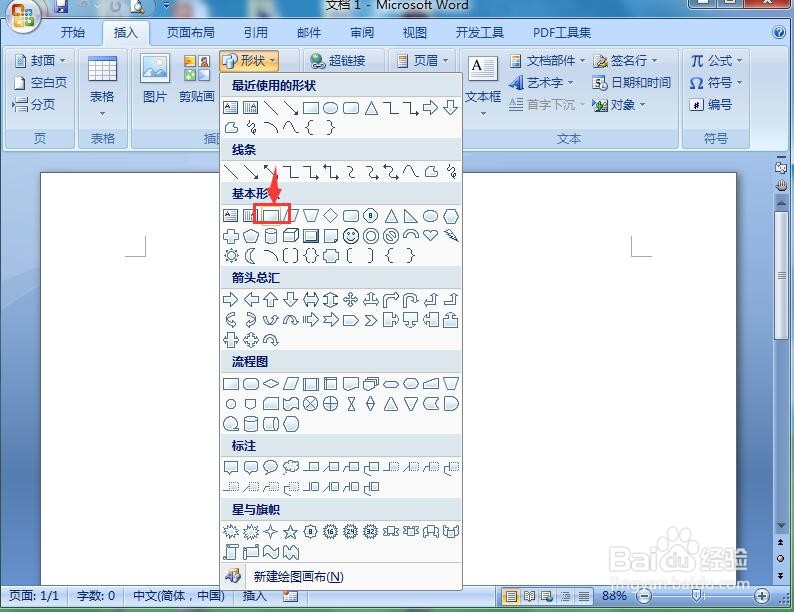Open the Review tab
The height and width of the screenshot is (612, 794).
tap(362, 32)
